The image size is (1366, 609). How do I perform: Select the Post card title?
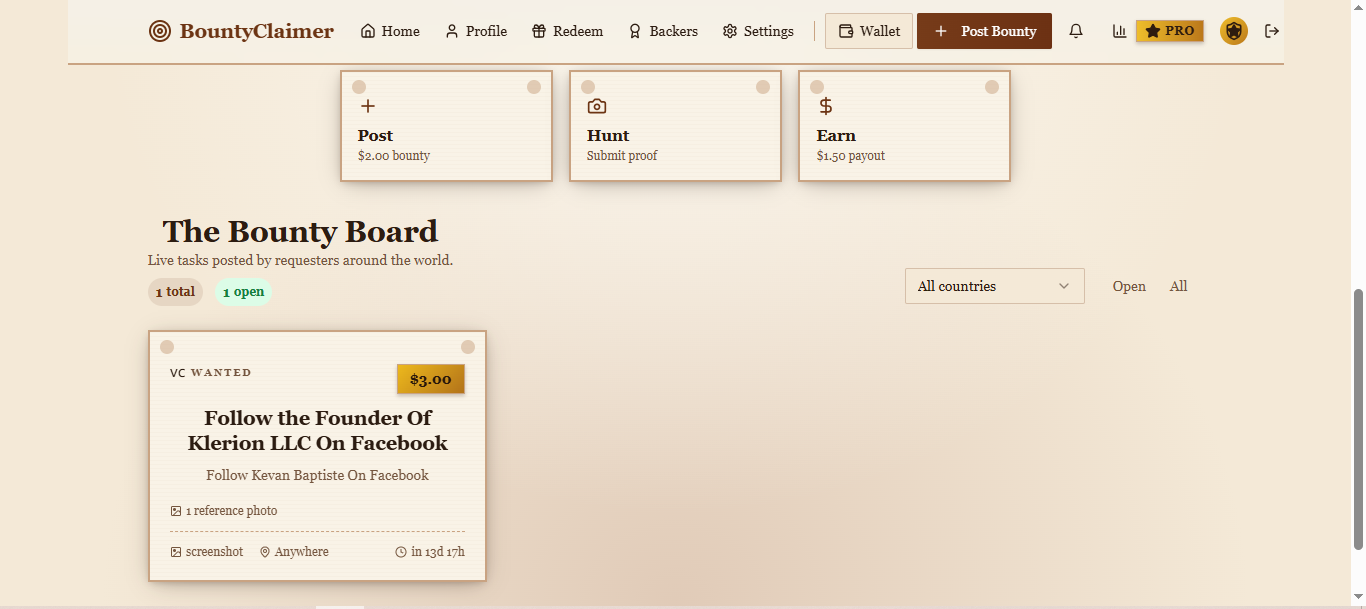[375, 136]
